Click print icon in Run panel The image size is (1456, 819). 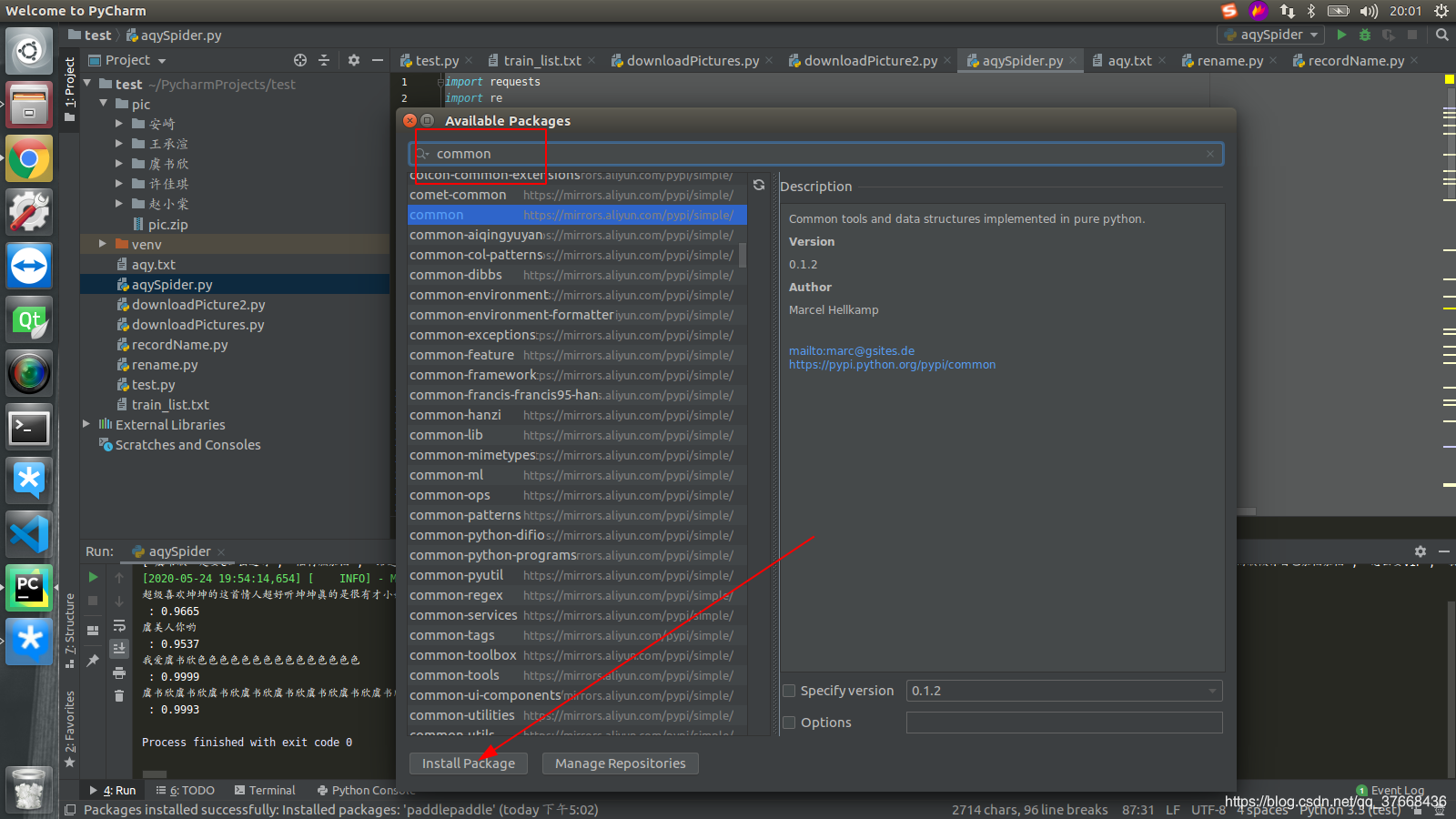[x=119, y=673]
